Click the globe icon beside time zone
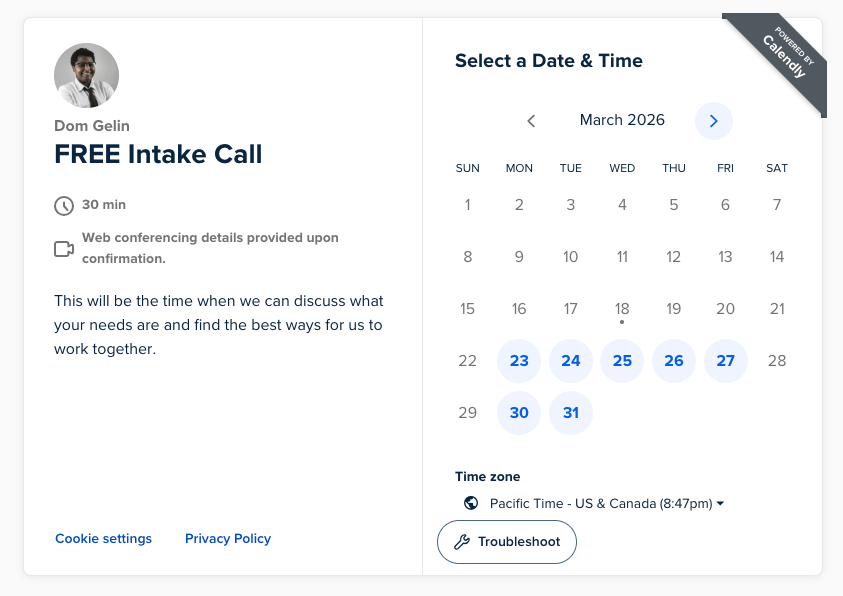Viewport: 843px width, 596px height. 472,504
